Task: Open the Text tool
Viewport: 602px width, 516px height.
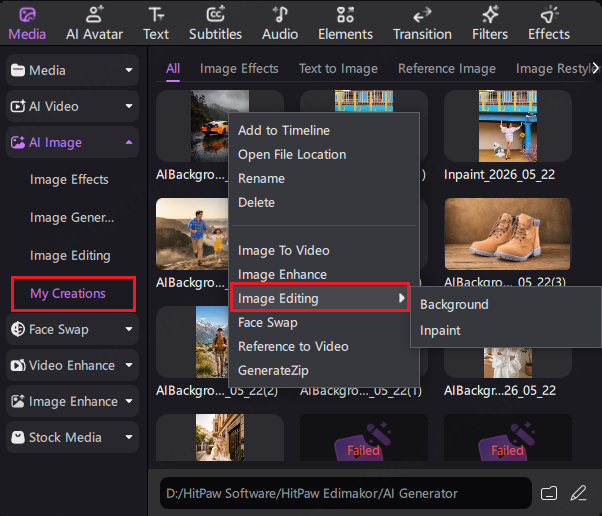Action: (156, 24)
